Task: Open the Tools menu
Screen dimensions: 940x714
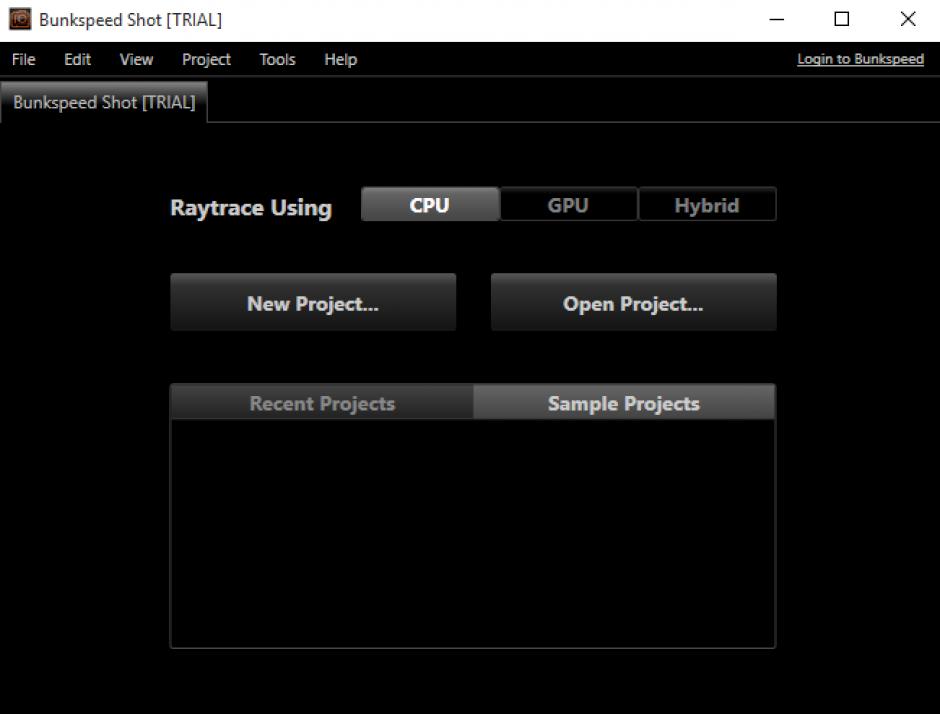Action: click(x=277, y=59)
